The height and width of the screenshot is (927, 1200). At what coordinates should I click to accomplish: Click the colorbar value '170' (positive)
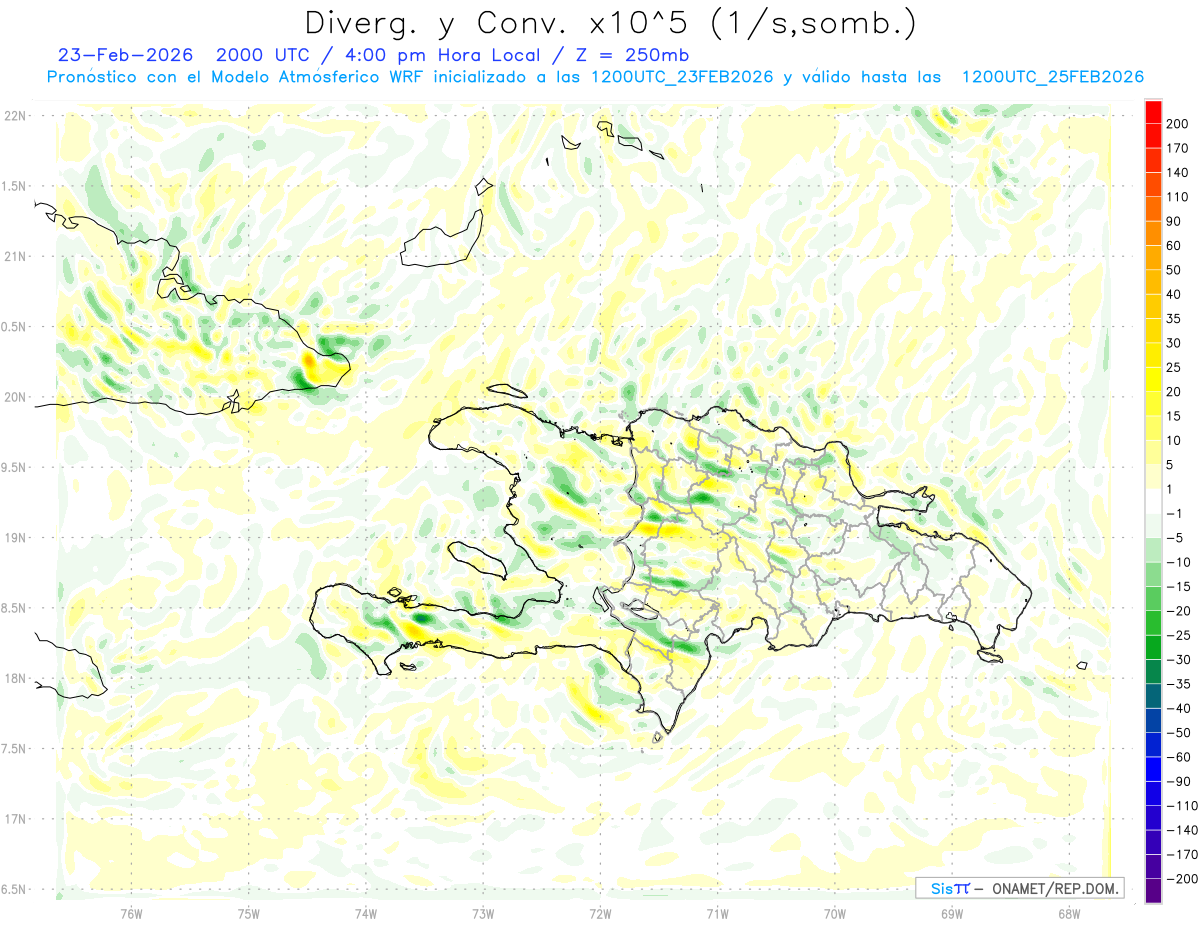(1177, 148)
